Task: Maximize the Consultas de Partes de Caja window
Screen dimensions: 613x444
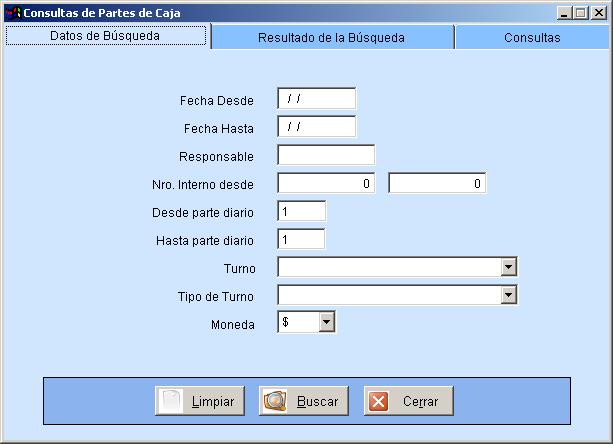Action: [x=581, y=13]
